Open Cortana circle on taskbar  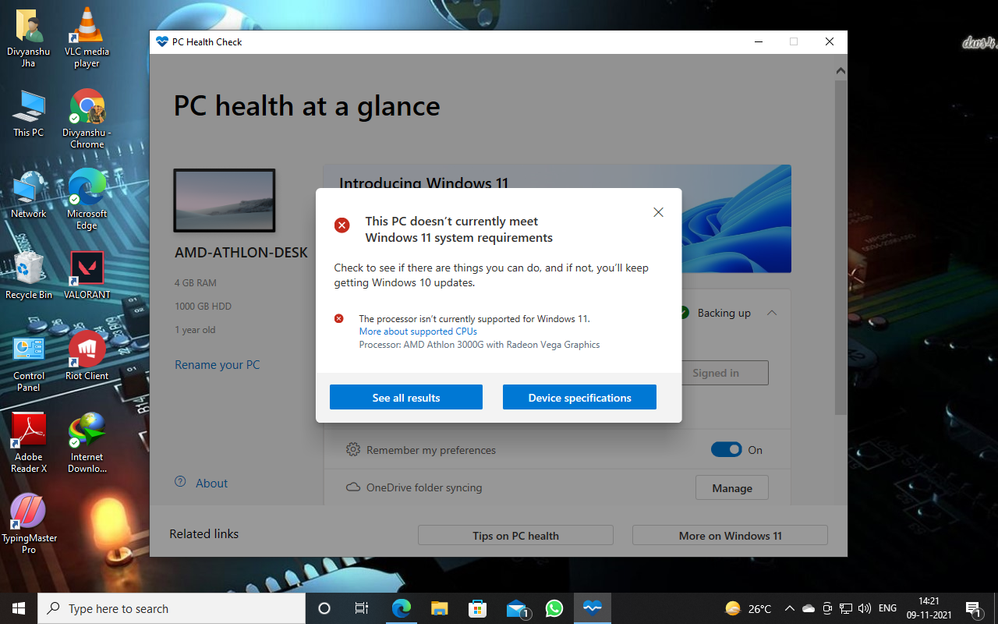(324, 608)
